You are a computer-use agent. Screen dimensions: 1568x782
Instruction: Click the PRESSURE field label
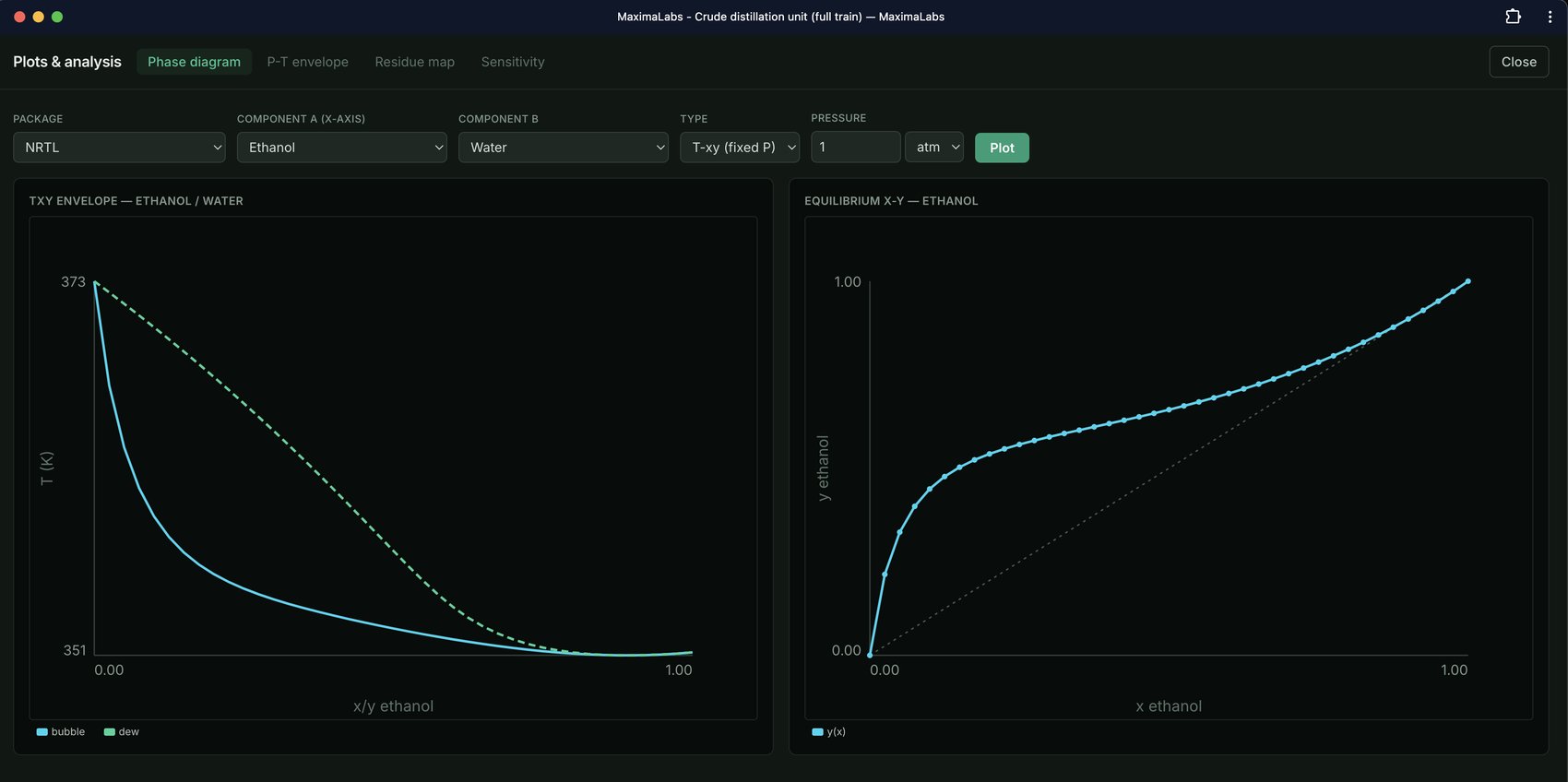[838, 118]
